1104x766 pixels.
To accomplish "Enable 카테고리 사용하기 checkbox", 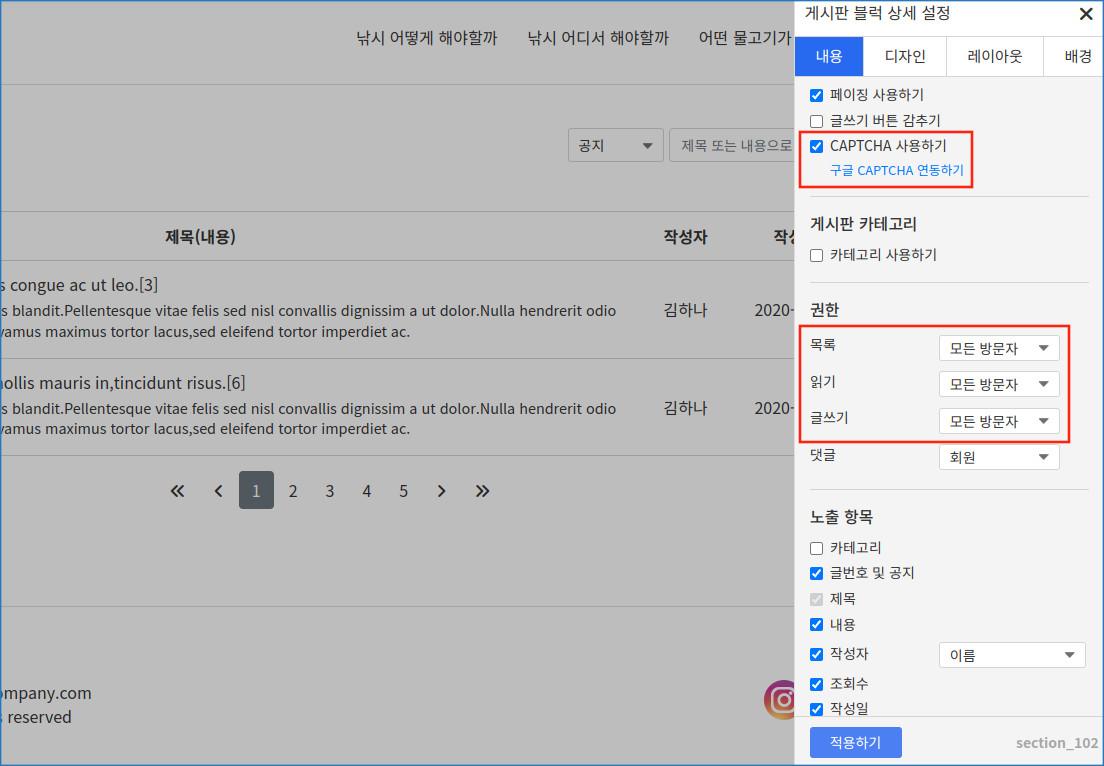I will 817,255.
